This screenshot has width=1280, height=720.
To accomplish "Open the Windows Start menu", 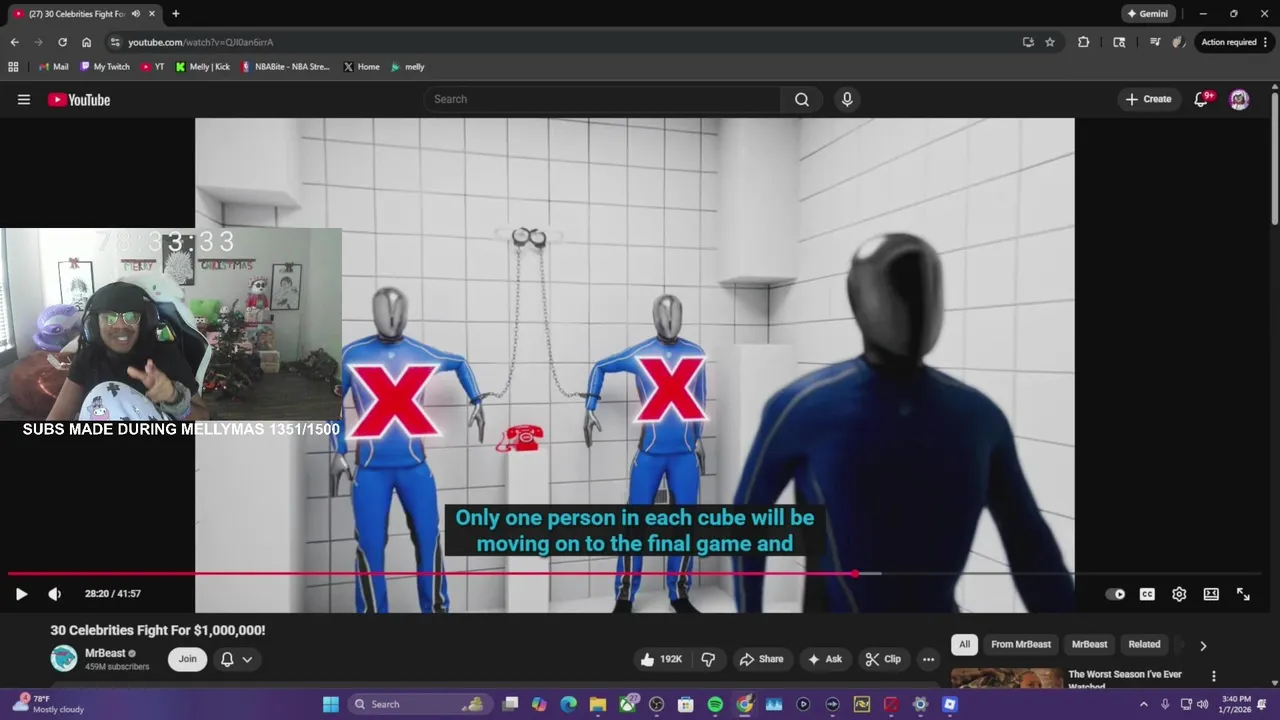I will click(330, 704).
